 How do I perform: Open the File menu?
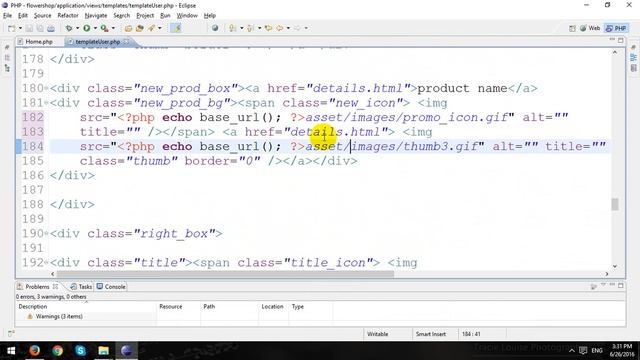click(x=7, y=16)
